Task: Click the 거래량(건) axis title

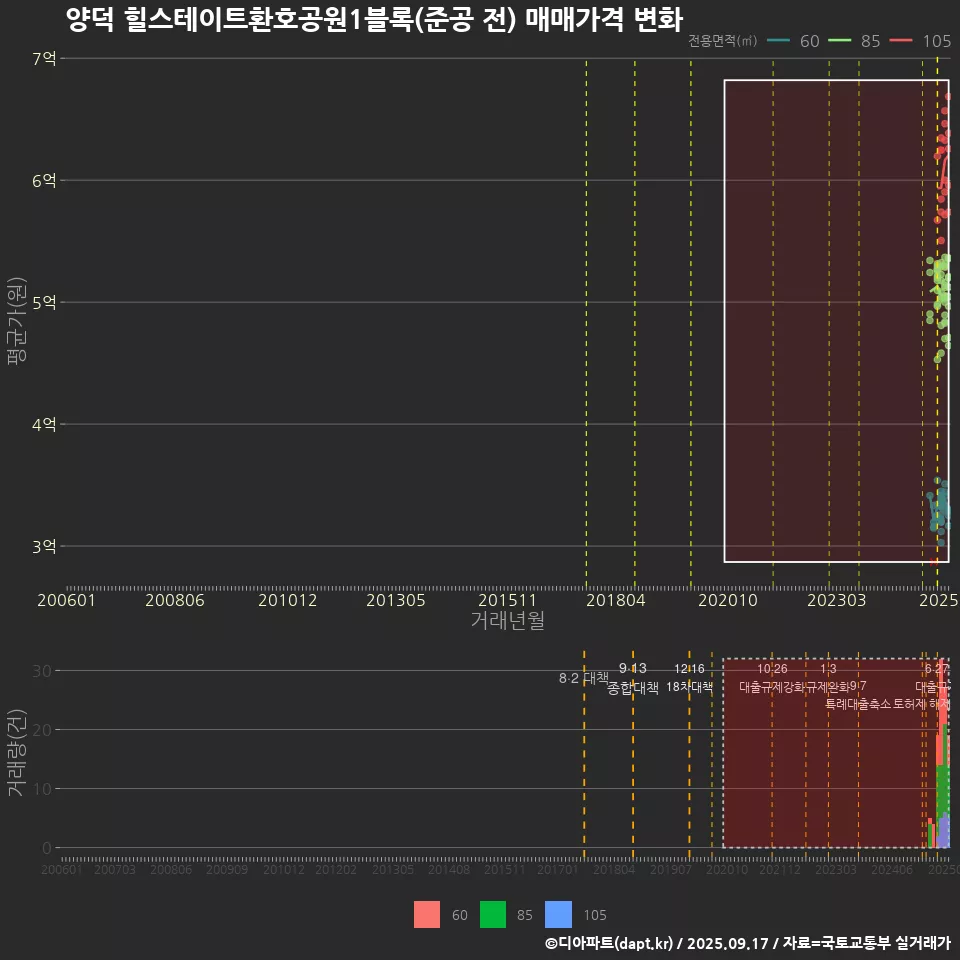Action: pos(17,753)
